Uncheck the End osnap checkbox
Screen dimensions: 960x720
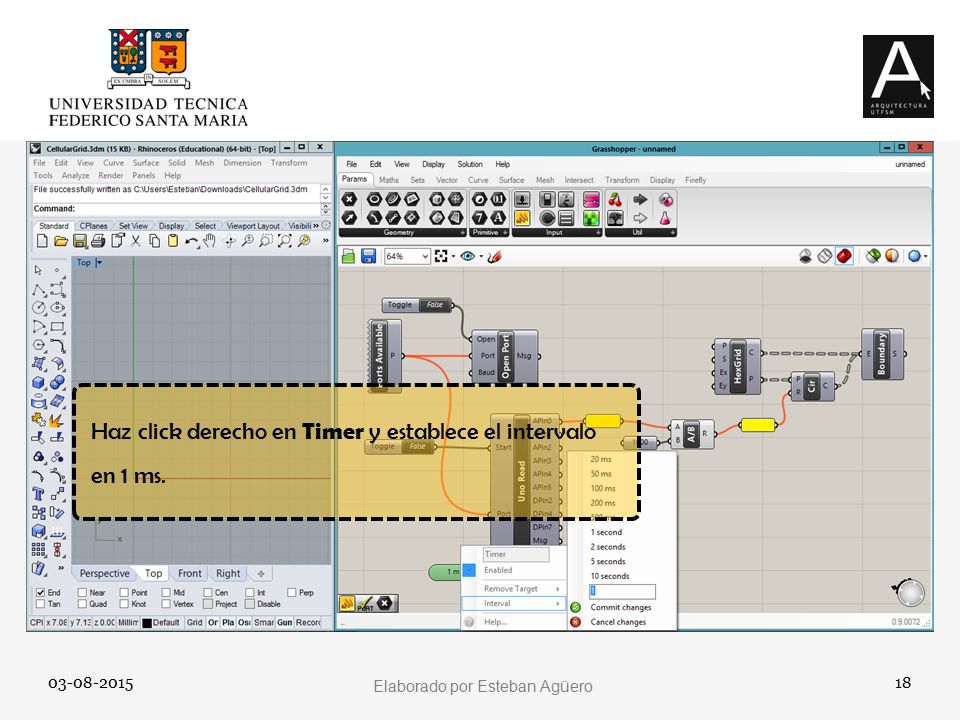pyautogui.click(x=40, y=593)
